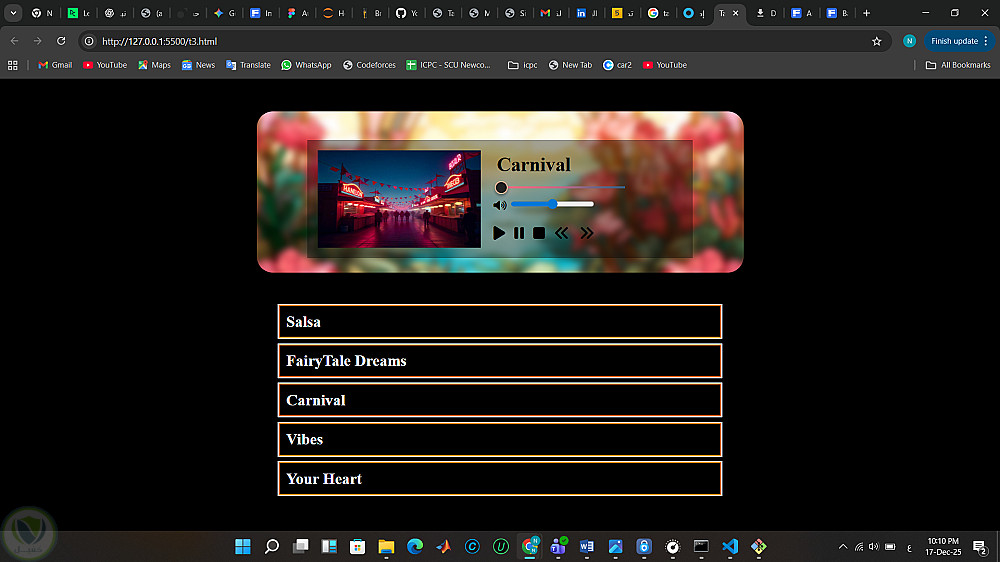Image resolution: width=1000 pixels, height=562 pixels.
Task: Open the Translate bookmark
Action: 248,65
